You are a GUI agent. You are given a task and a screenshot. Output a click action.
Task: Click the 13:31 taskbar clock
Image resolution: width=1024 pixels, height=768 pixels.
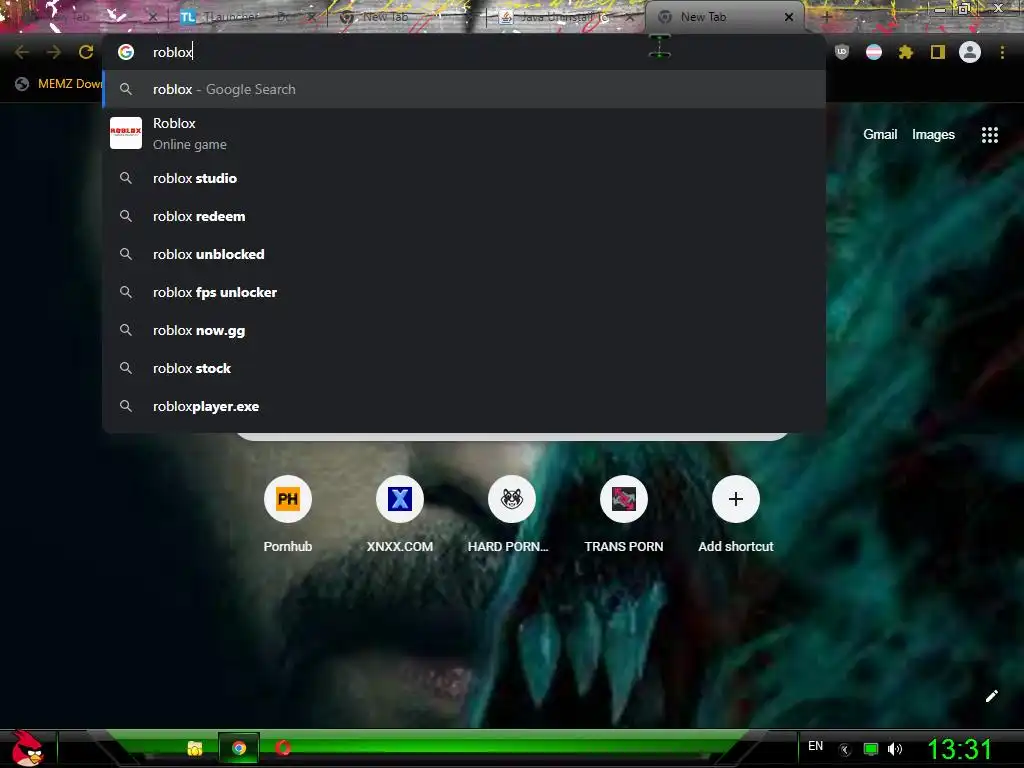(960, 749)
